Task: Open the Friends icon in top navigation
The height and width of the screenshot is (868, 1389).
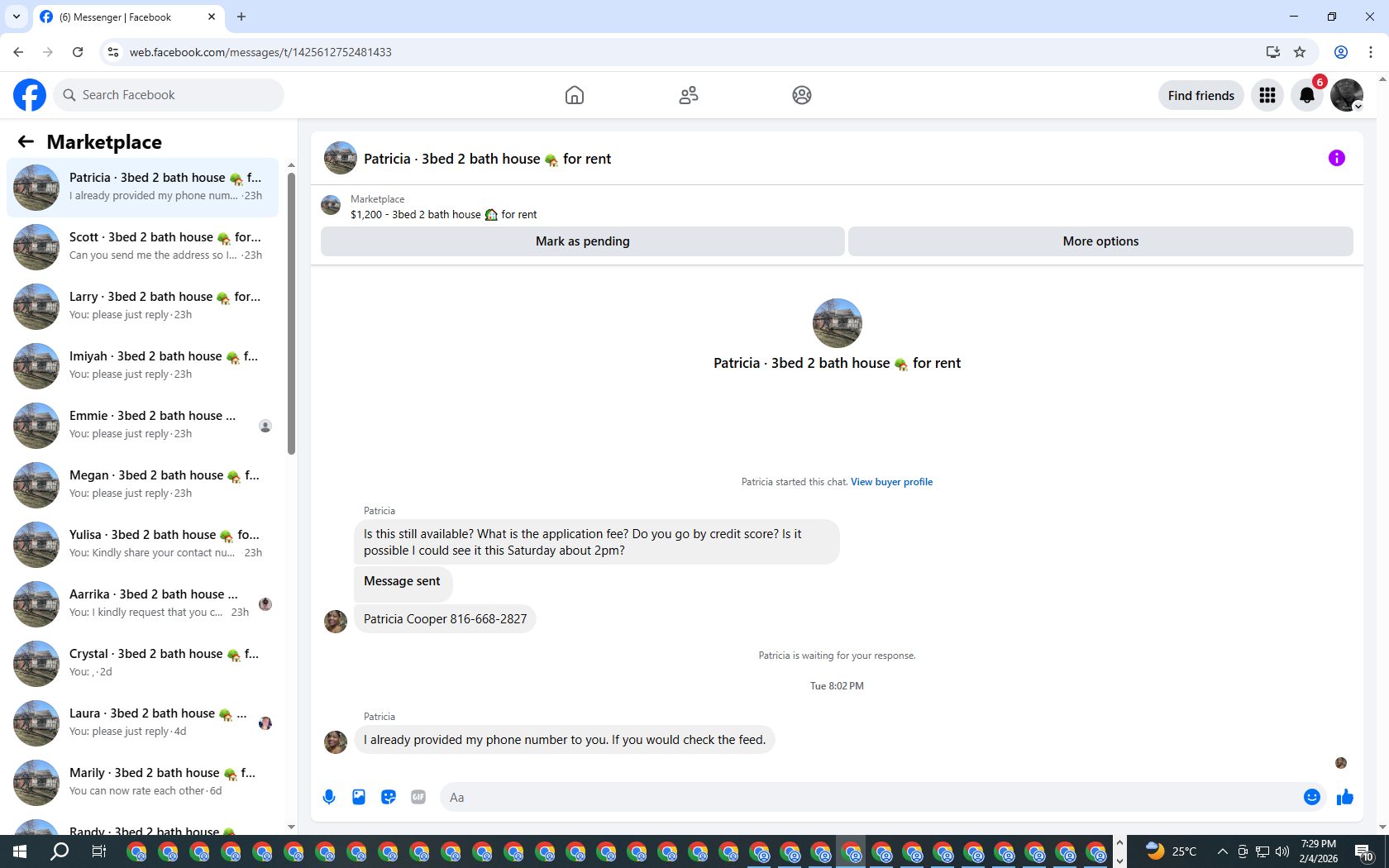Action: coord(689,95)
